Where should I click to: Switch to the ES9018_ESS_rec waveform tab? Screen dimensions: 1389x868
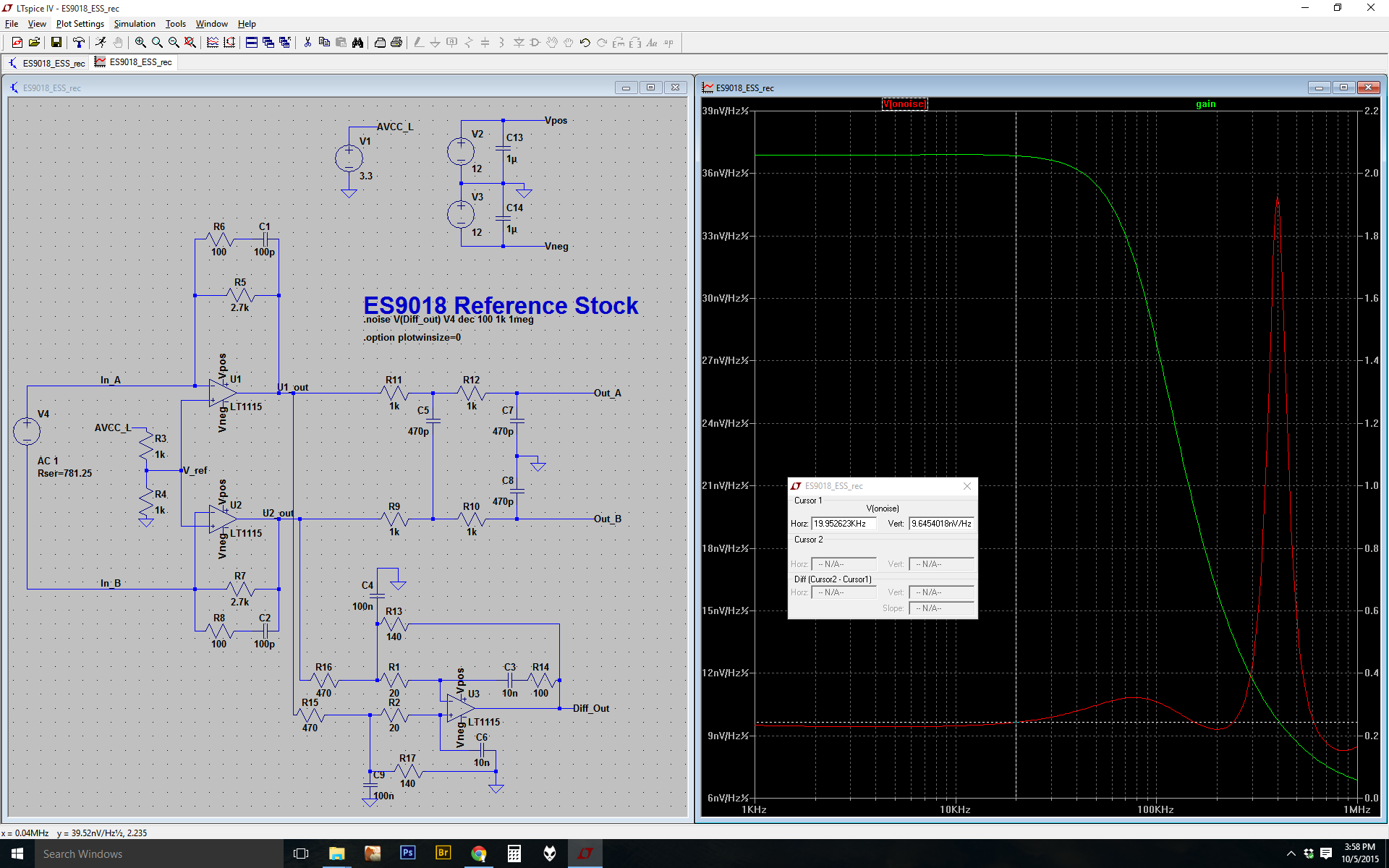tap(134, 62)
